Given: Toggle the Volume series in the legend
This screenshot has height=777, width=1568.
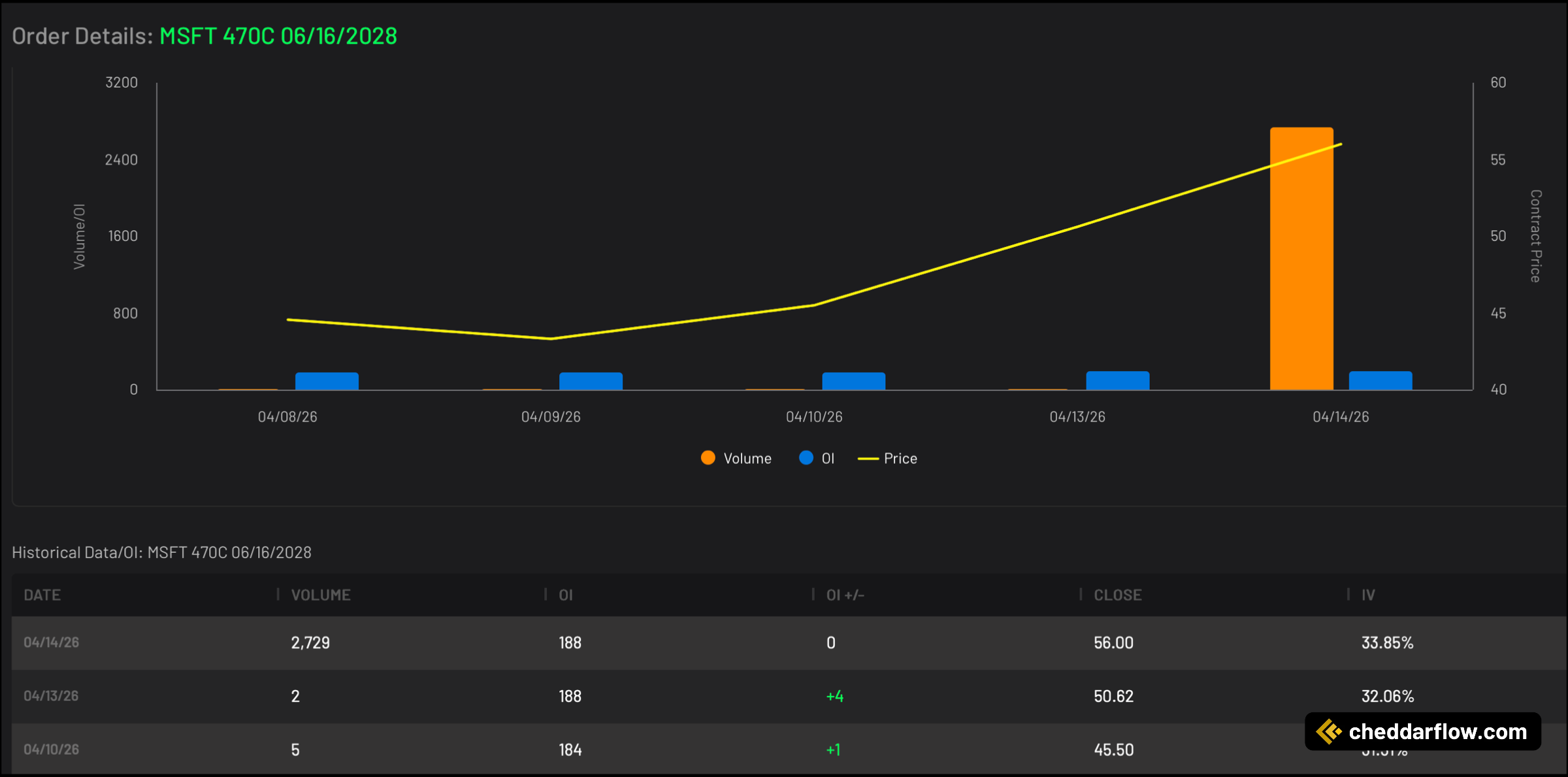Looking at the screenshot, I should 736,458.
